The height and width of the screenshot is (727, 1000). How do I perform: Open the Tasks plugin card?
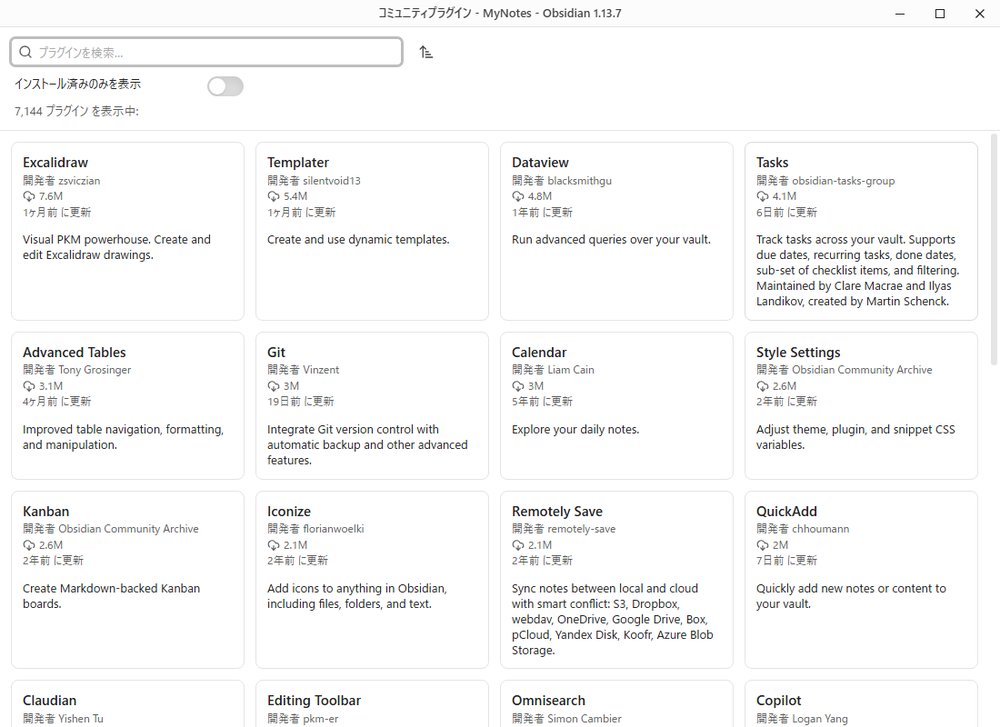tap(861, 231)
